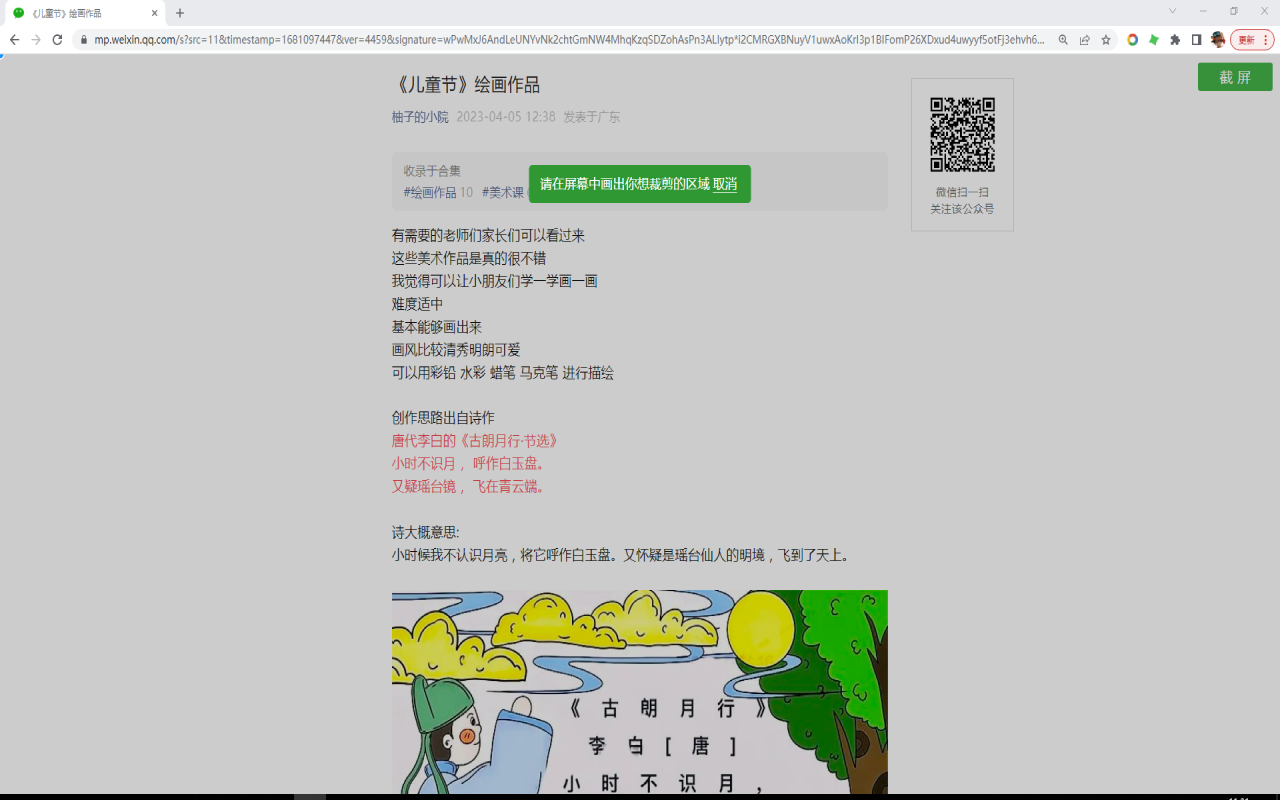Open the colorful wheel extension icon
The width and height of the screenshot is (1280, 800).
click(x=1132, y=40)
